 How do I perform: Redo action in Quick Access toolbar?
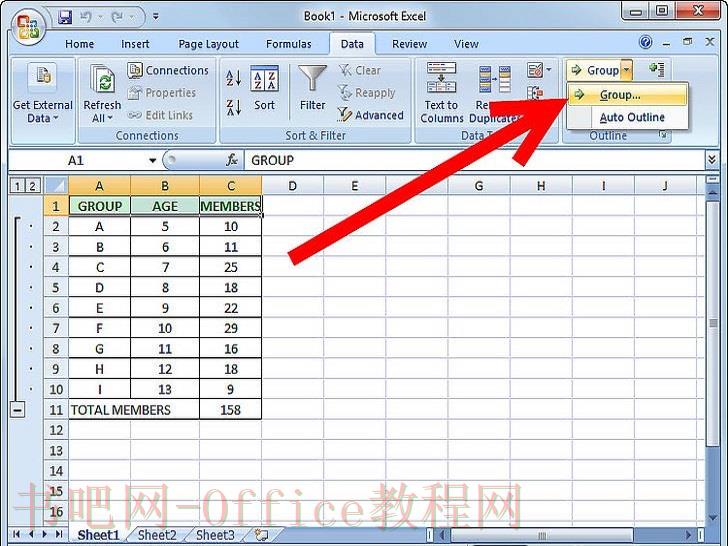pyautogui.click(x=117, y=17)
